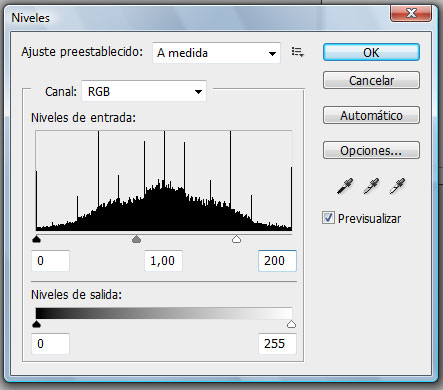Screen dimensions: 443x390
Task: Click the input midtones gray slider
Action: tap(136, 239)
